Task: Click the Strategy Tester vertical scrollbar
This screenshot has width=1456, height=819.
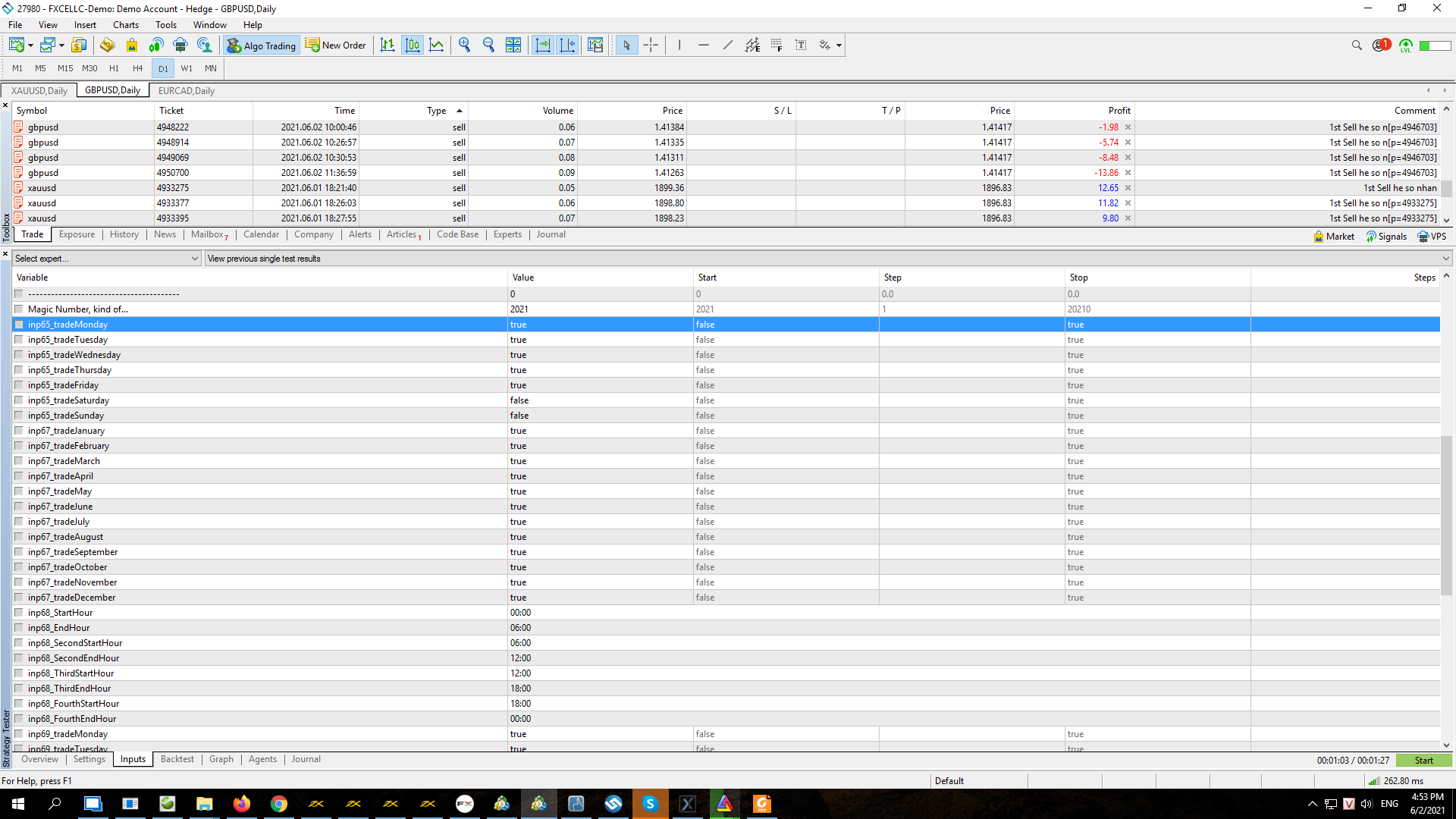Action: [1446, 516]
